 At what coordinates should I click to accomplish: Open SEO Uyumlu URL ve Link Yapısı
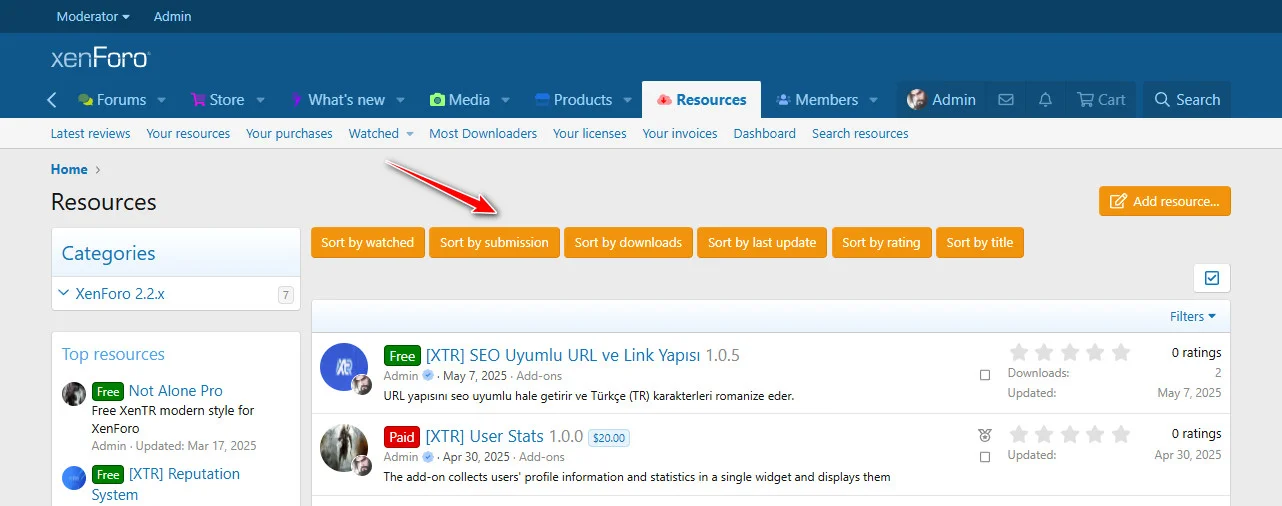point(563,356)
